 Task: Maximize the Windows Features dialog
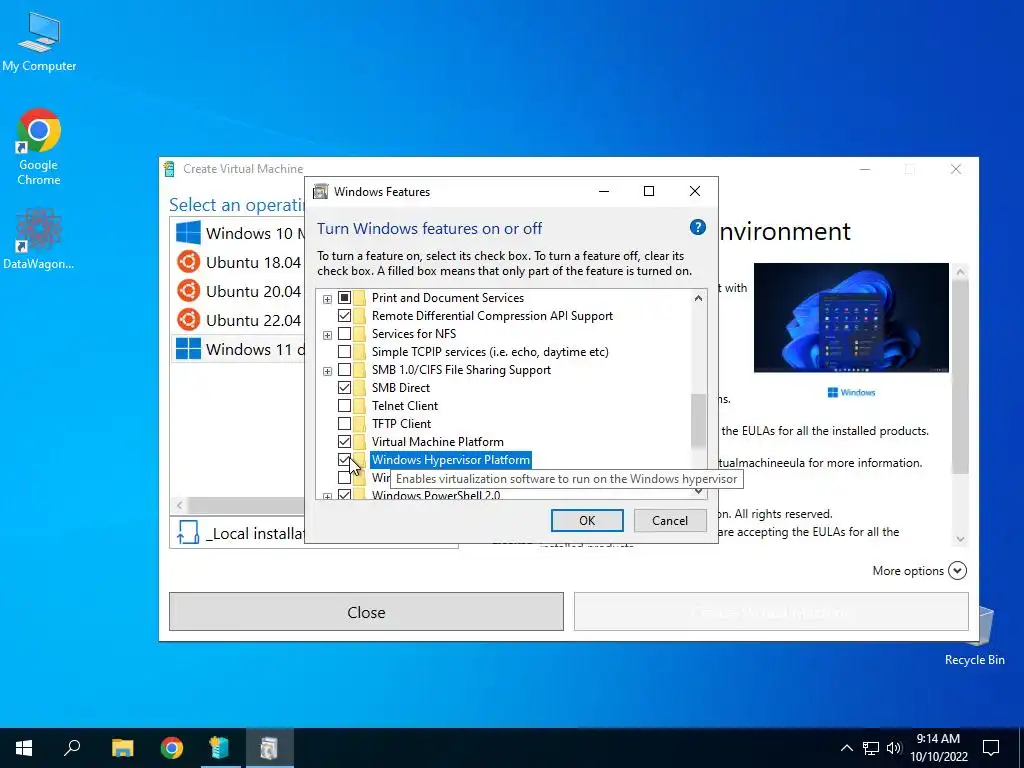pos(648,191)
